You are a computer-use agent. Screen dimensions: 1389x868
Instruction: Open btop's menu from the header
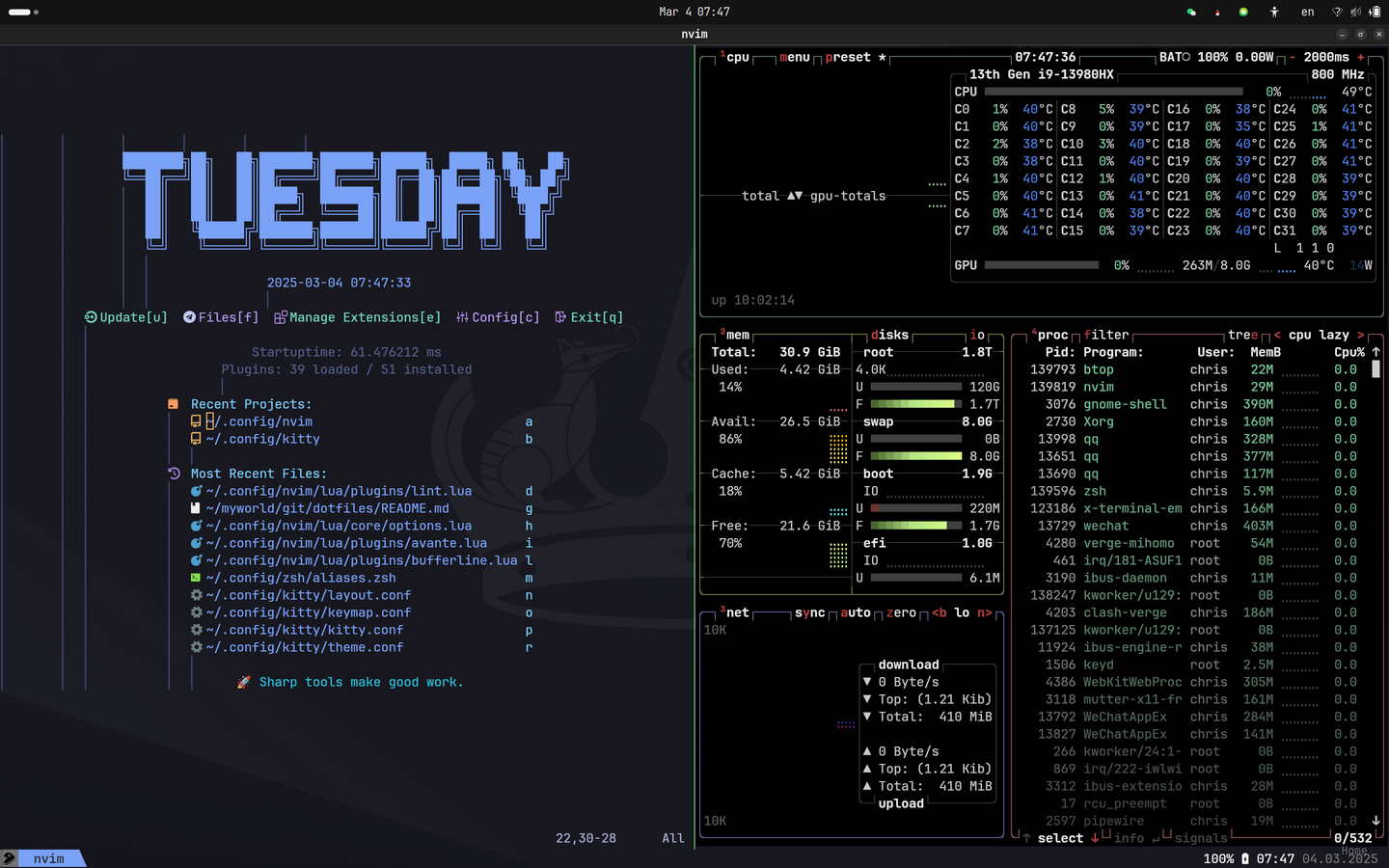(x=793, y=57)
